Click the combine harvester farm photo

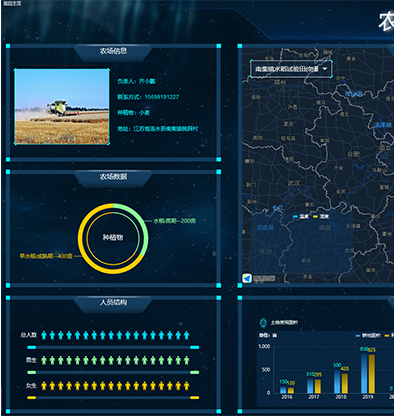coord(62,107)
